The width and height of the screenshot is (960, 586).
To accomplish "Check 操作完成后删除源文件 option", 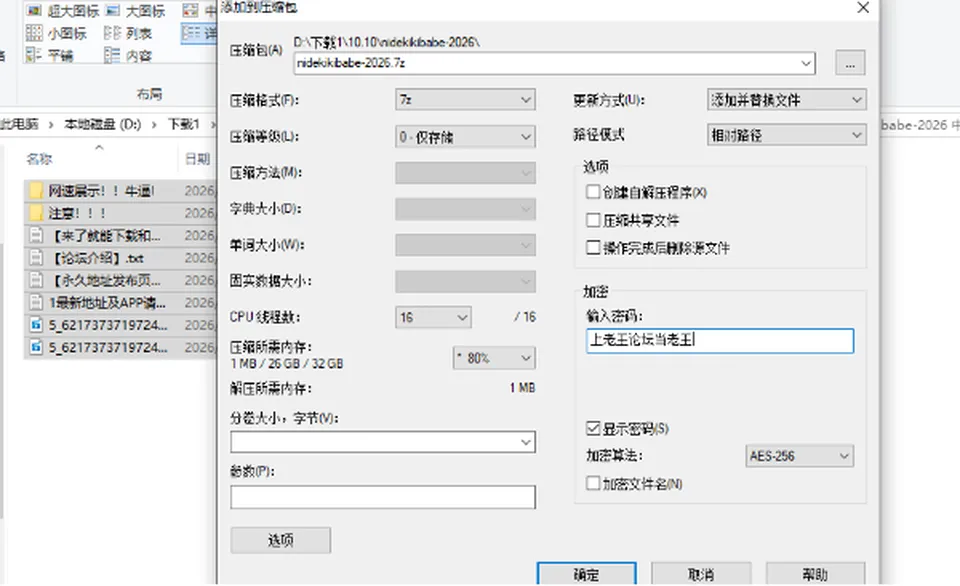I will point(593,247).
